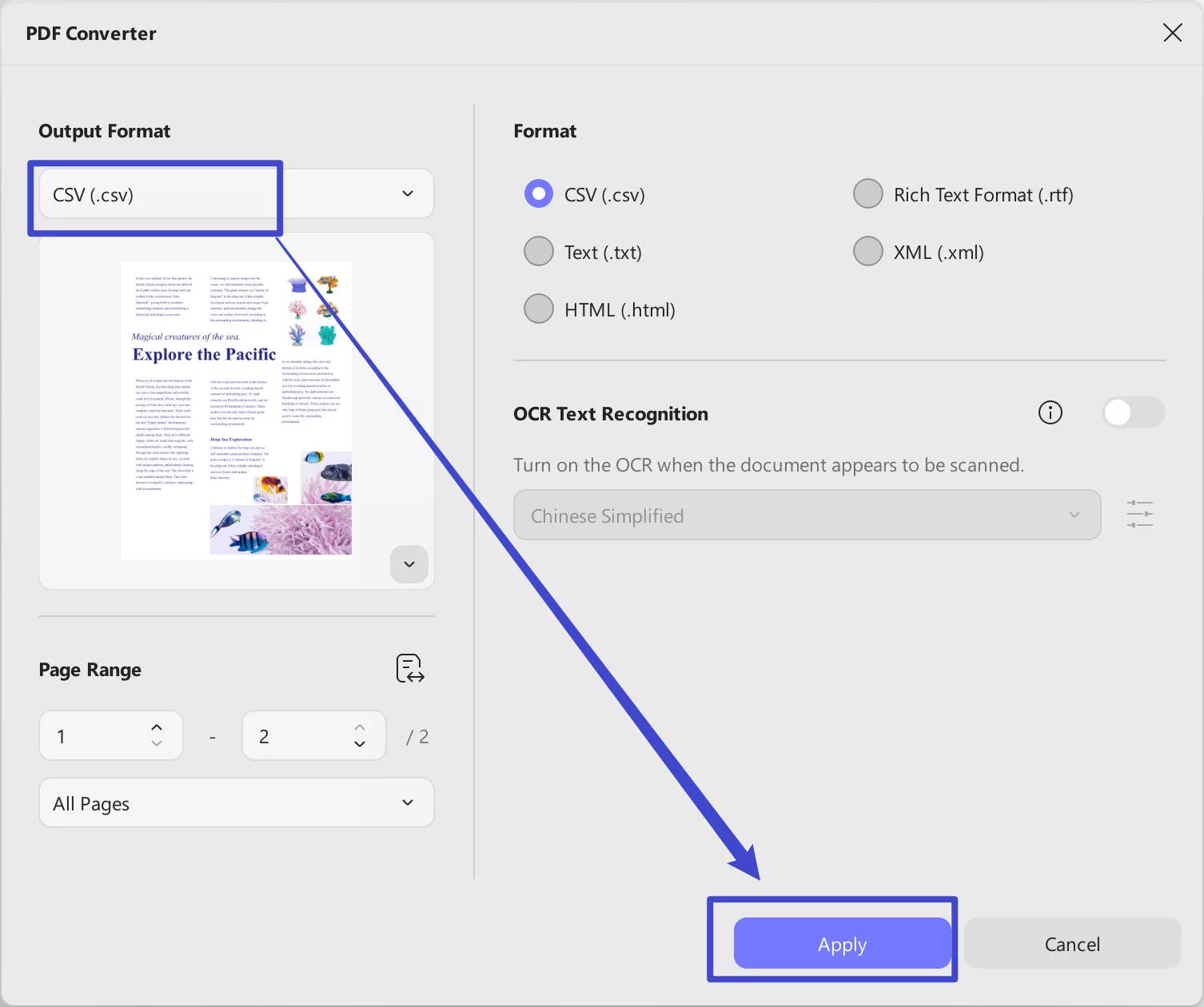Expand the preview with the chevron button
The height and width of the screenshot is (1007, 1204).
pyautogui.click(x=409, y=564)
